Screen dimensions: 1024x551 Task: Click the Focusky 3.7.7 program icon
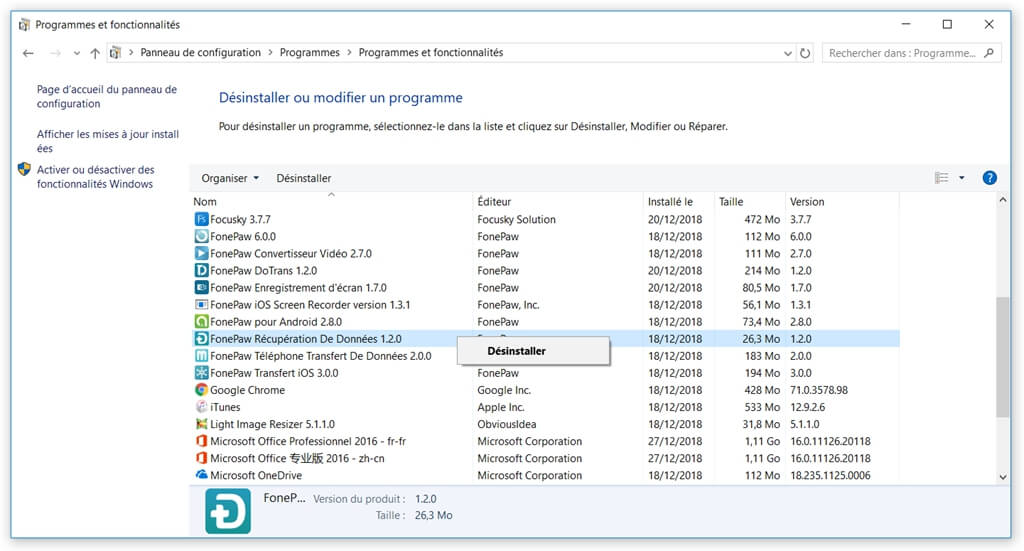tap(201, 219)
